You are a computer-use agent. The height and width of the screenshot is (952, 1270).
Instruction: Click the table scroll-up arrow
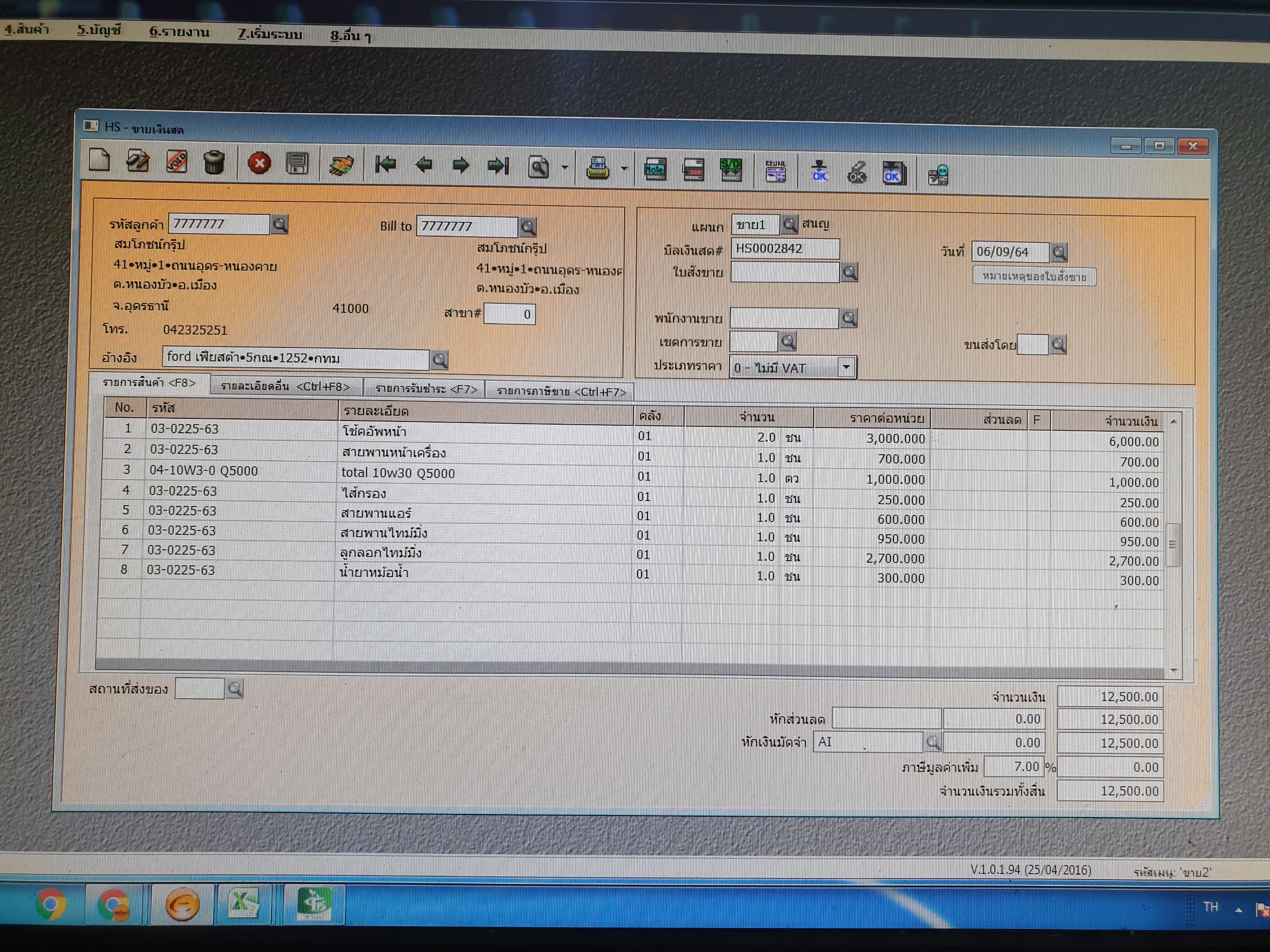pos(1173,422)
